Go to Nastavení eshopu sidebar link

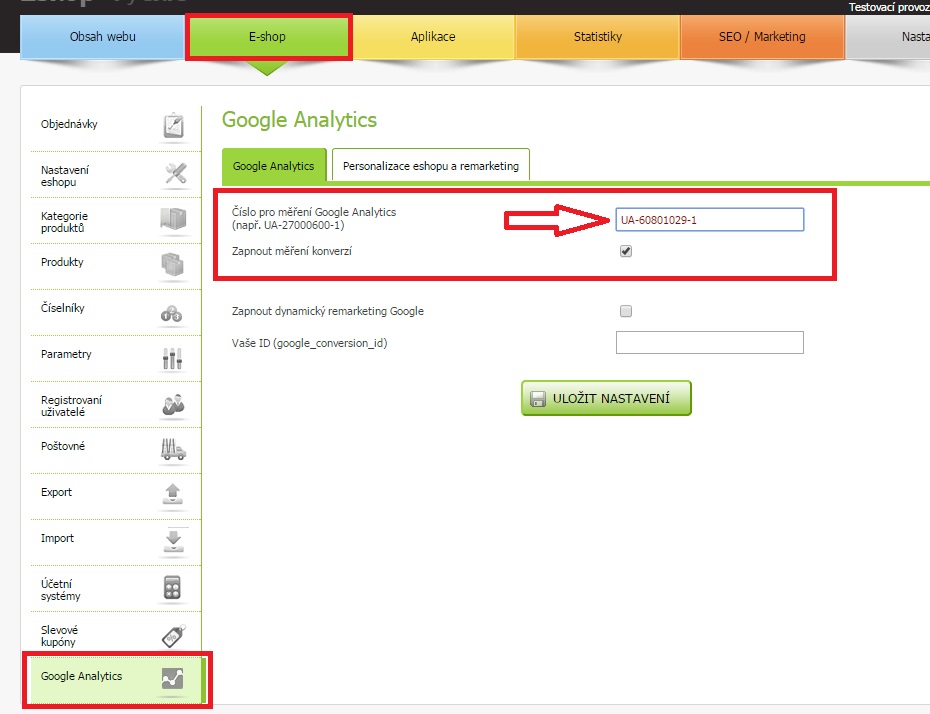pos(65,176)
